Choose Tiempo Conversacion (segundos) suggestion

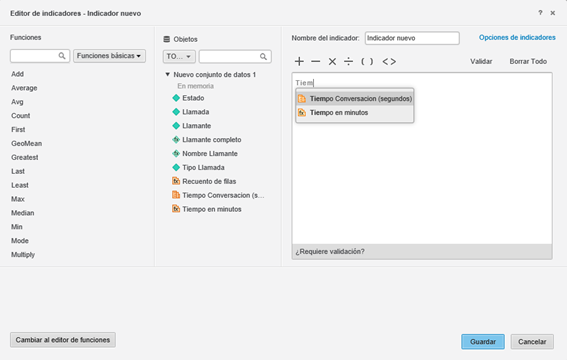[x=355, y=99]
